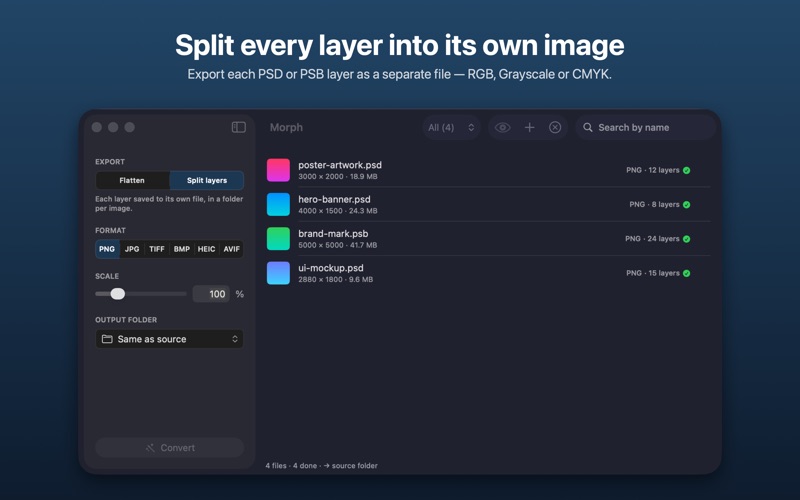Choose HEIC format

[206, 249]
